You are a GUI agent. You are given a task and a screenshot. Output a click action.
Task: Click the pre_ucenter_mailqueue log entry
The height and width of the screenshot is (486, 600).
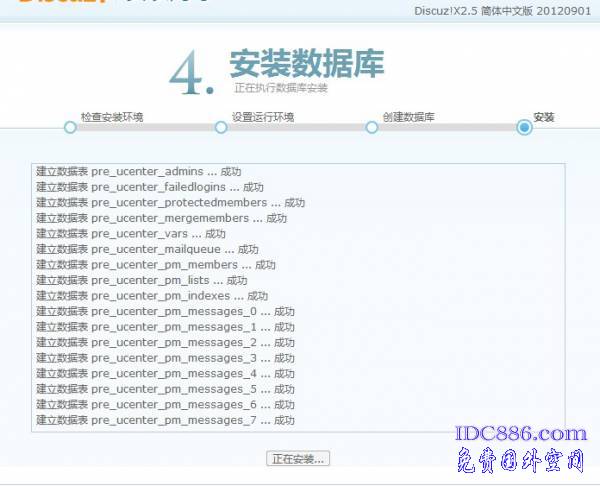pyautogui.click(x=147, y=249)
